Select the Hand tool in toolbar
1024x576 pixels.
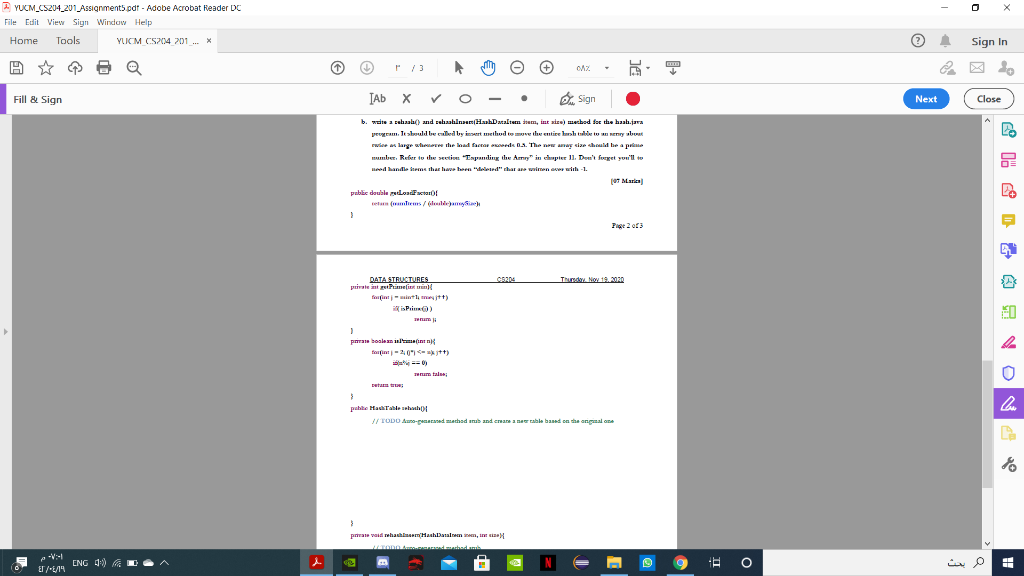(488, 68)
